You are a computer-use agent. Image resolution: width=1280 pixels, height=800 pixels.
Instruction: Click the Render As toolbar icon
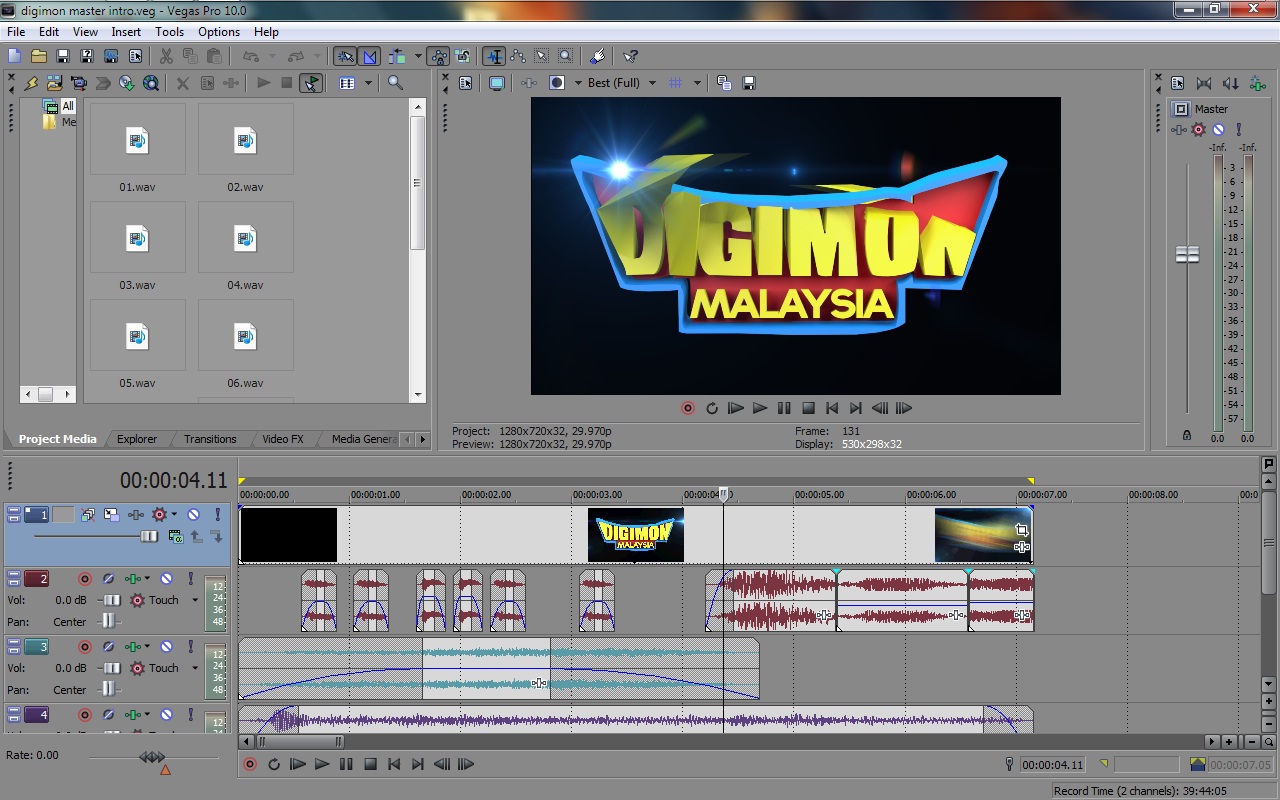coord(111,56)
